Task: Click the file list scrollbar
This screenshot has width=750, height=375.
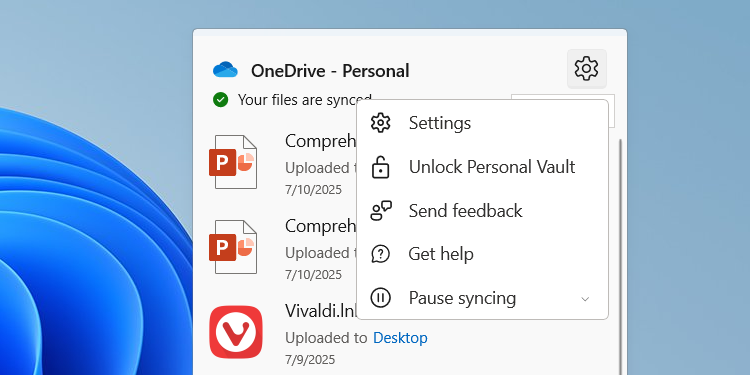Action: tap(621, 257)
